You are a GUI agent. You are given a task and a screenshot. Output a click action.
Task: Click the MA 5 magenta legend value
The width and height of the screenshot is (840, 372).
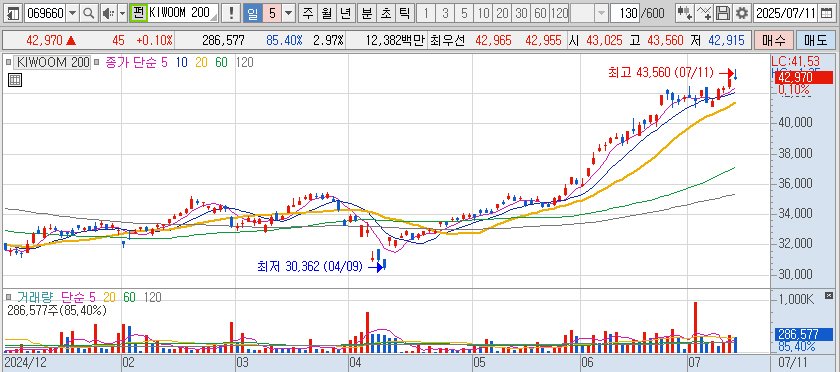164,62
